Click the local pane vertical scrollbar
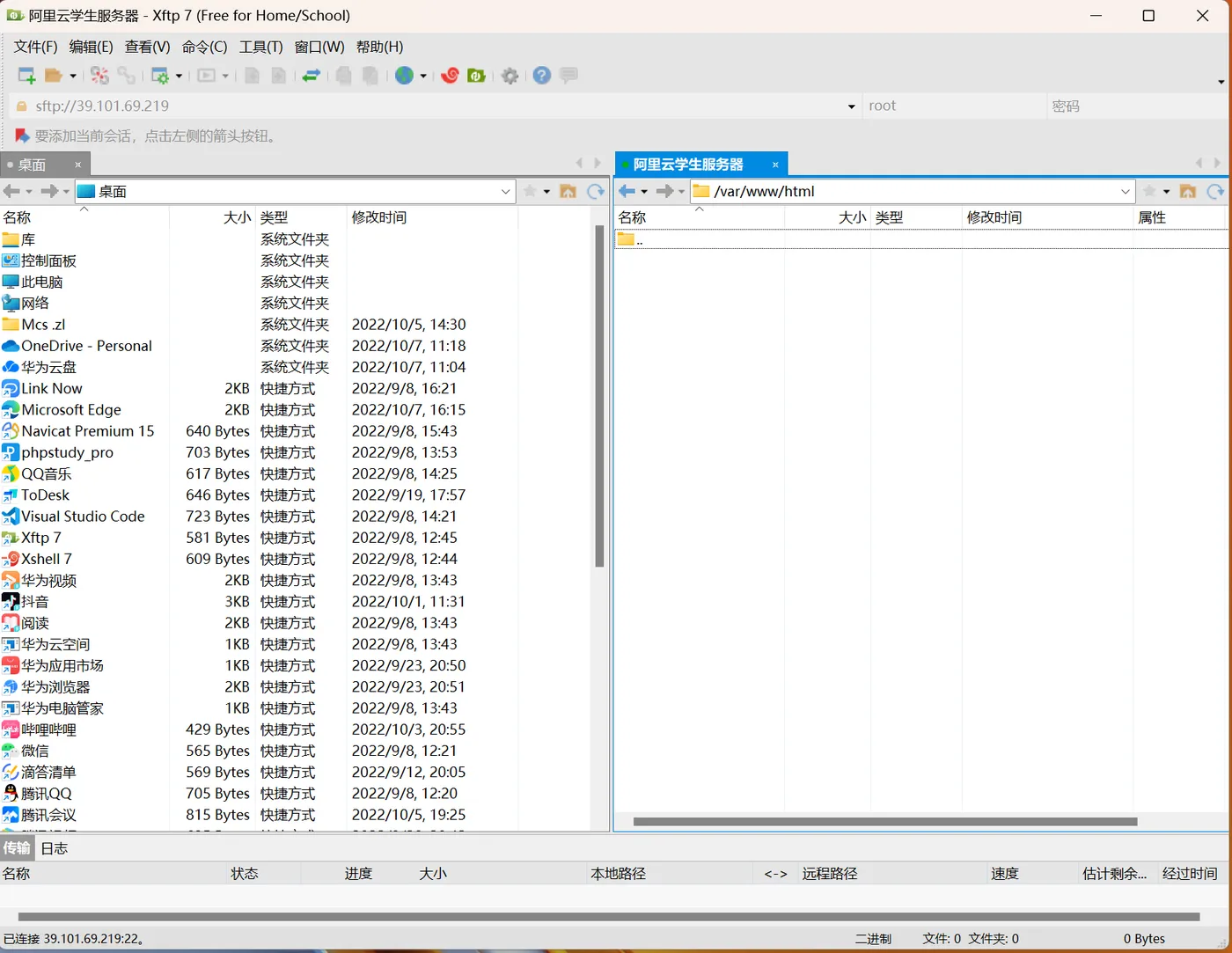The image size is (1232, 953). [x=599, y=396]
